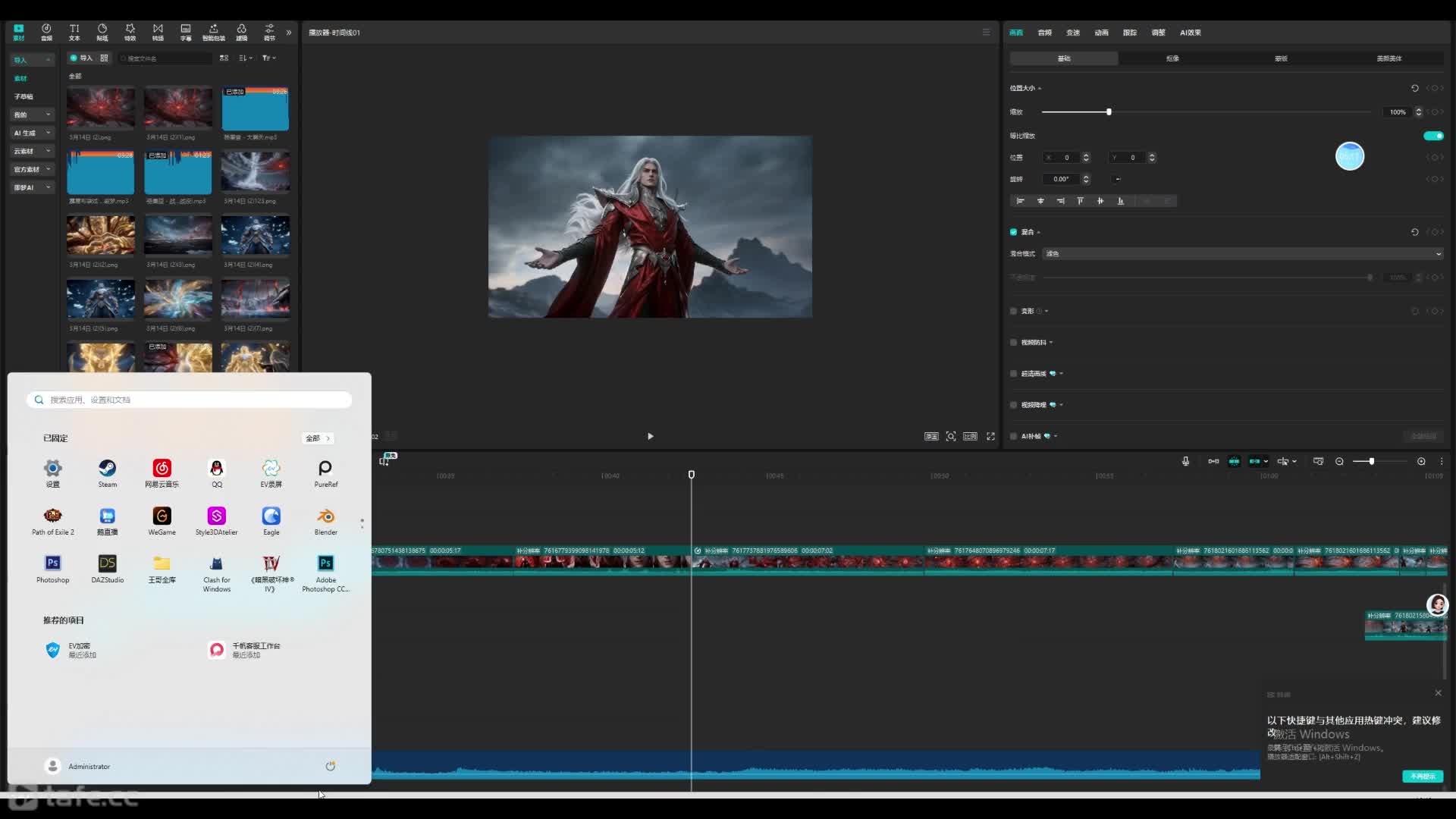The height and width of the screenshot is (819, 1456).
Task: Open the 智能包装 smart packaging icon
Action: point(214,32)
